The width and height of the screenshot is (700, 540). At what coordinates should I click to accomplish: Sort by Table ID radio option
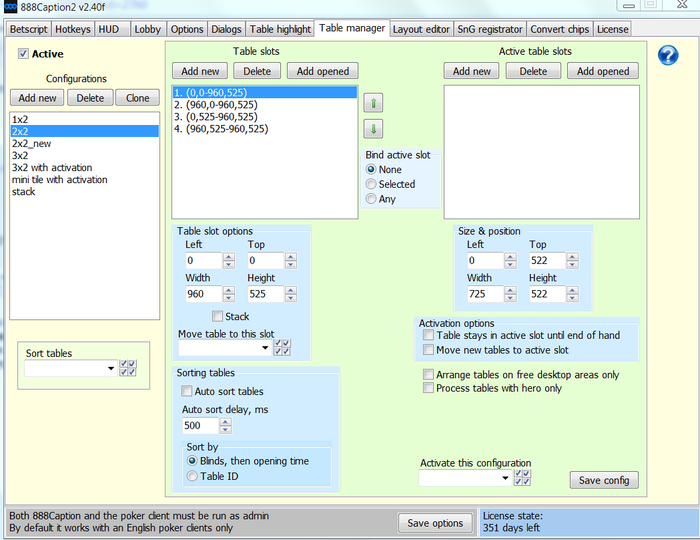[x=192, y=476]
